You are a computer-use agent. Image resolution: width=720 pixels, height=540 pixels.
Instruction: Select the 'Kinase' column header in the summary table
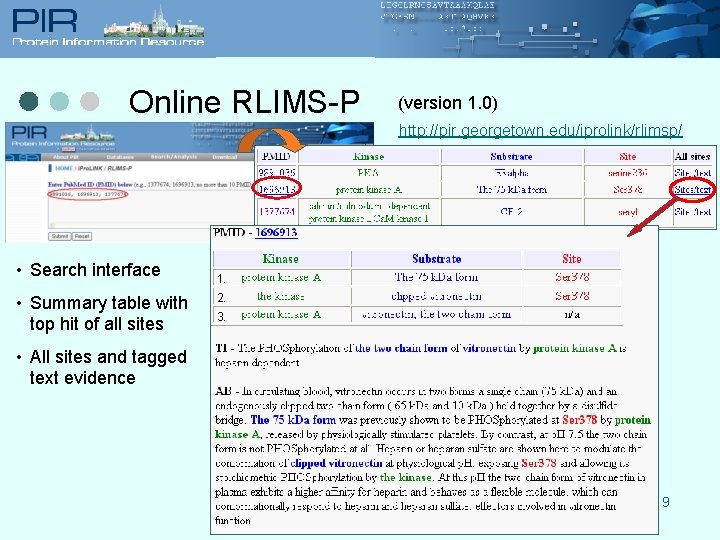tap(368, 157)
